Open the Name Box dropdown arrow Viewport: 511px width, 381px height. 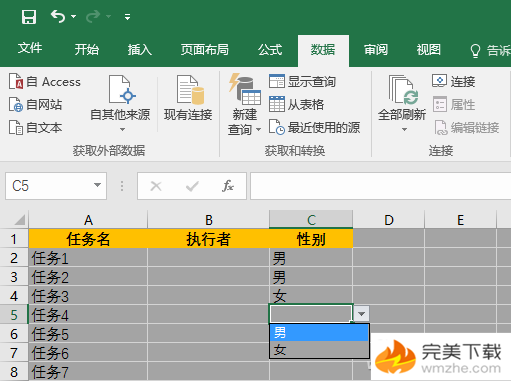(97, 185)
